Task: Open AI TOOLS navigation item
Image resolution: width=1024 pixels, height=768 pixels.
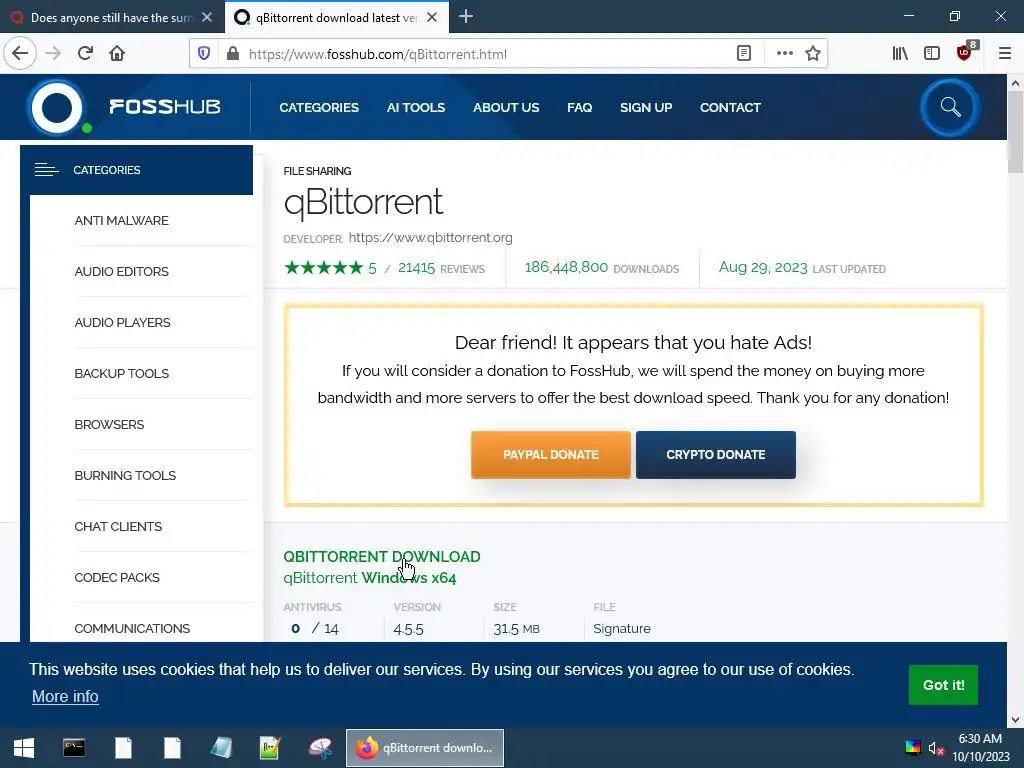Action: pos(415,108)
